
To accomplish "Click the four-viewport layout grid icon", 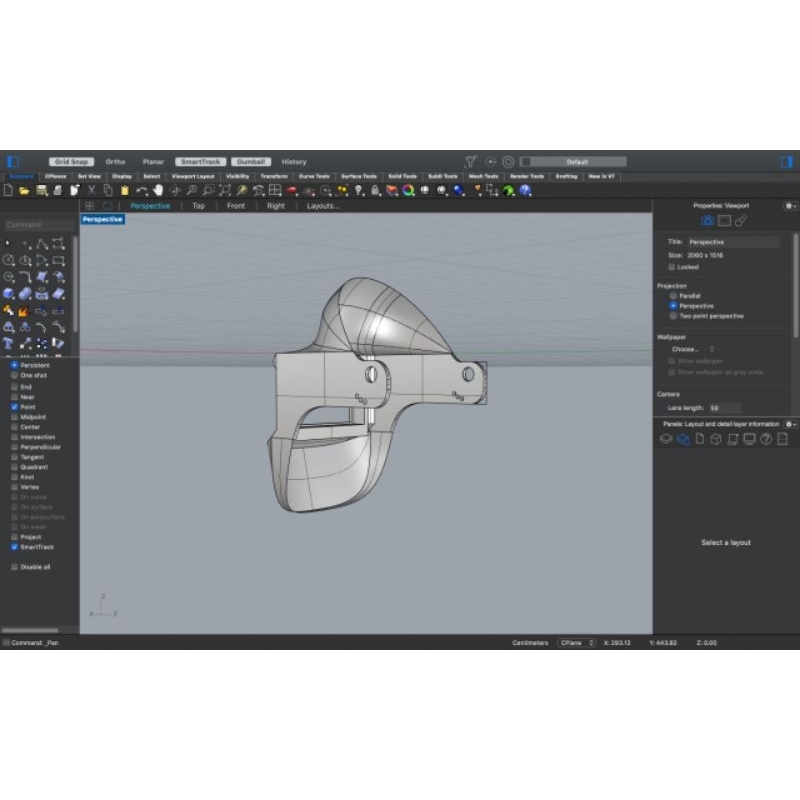I will [89, 206].
